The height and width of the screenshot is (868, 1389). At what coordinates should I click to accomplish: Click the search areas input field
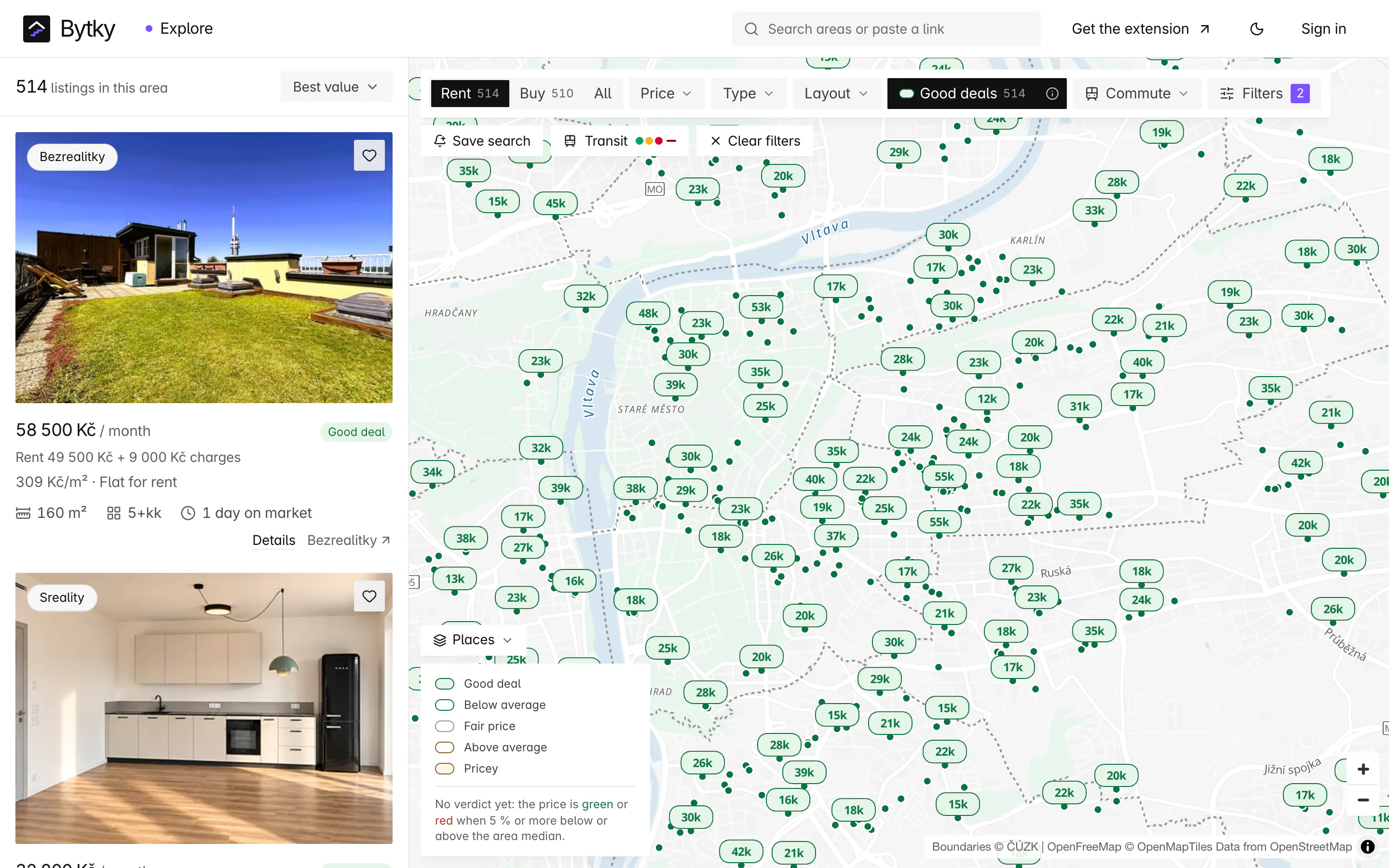(x=885, y=29)
